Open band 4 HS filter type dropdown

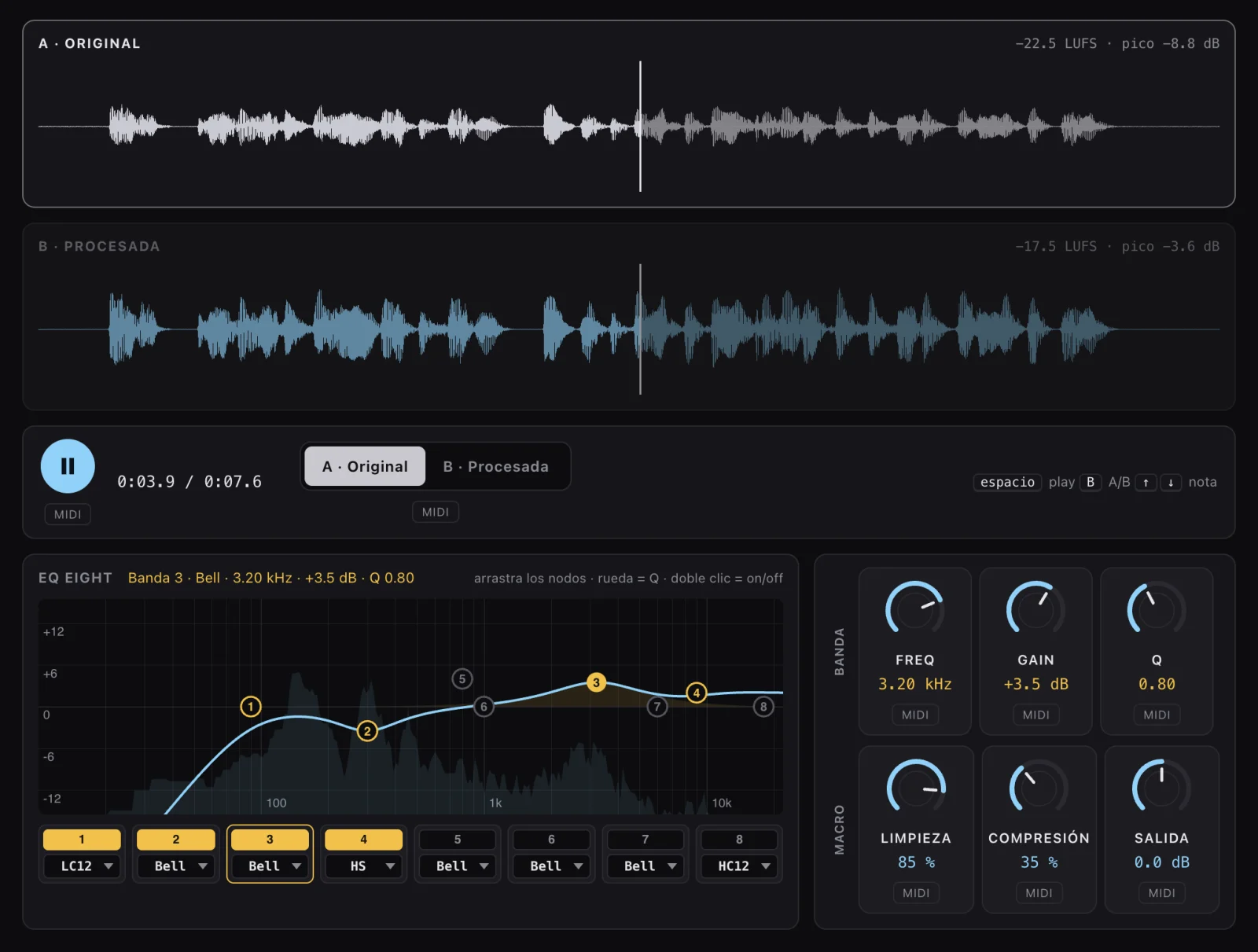pyautogui.click(x=363, y=866)
